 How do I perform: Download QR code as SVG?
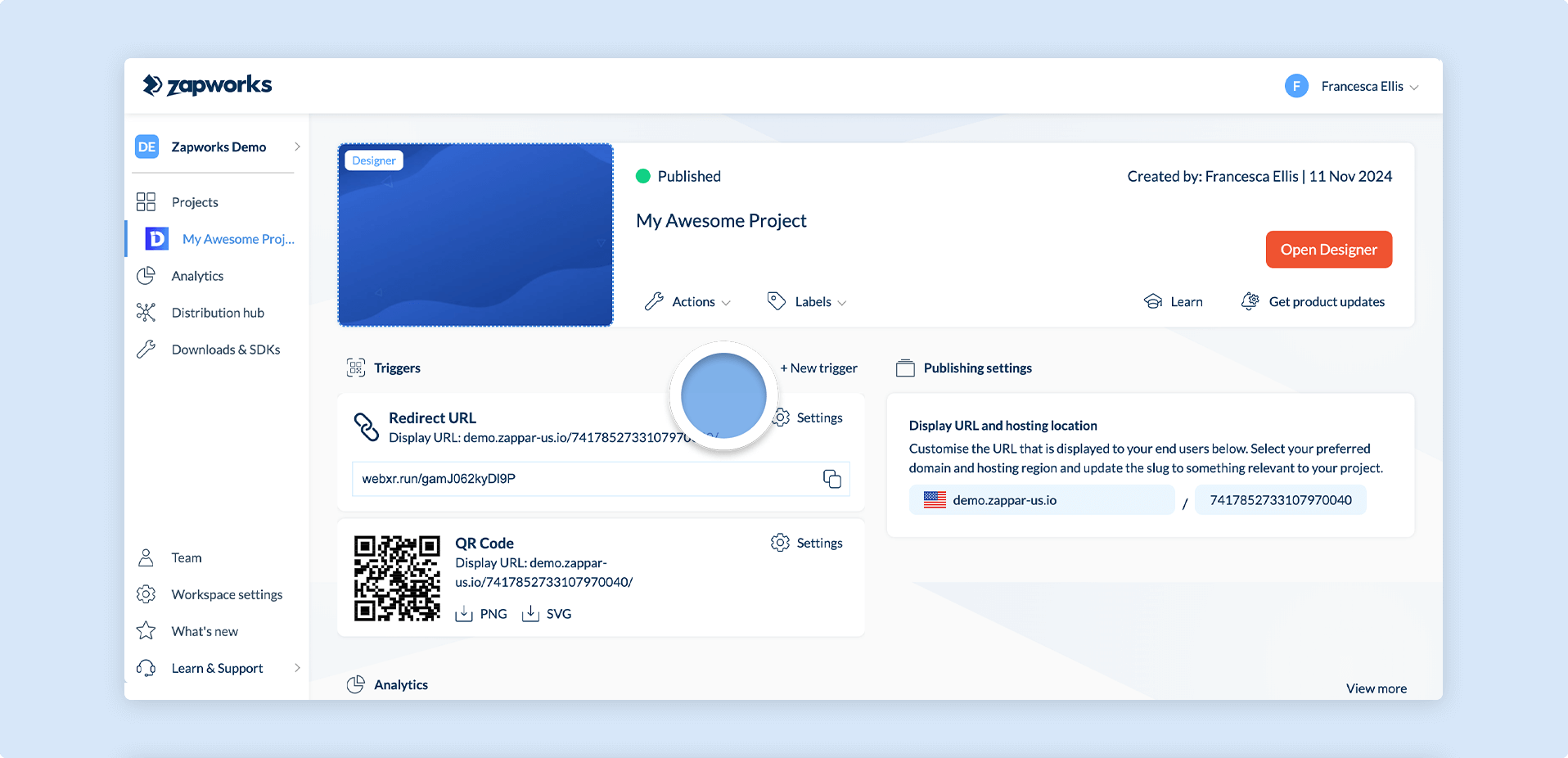547,614
